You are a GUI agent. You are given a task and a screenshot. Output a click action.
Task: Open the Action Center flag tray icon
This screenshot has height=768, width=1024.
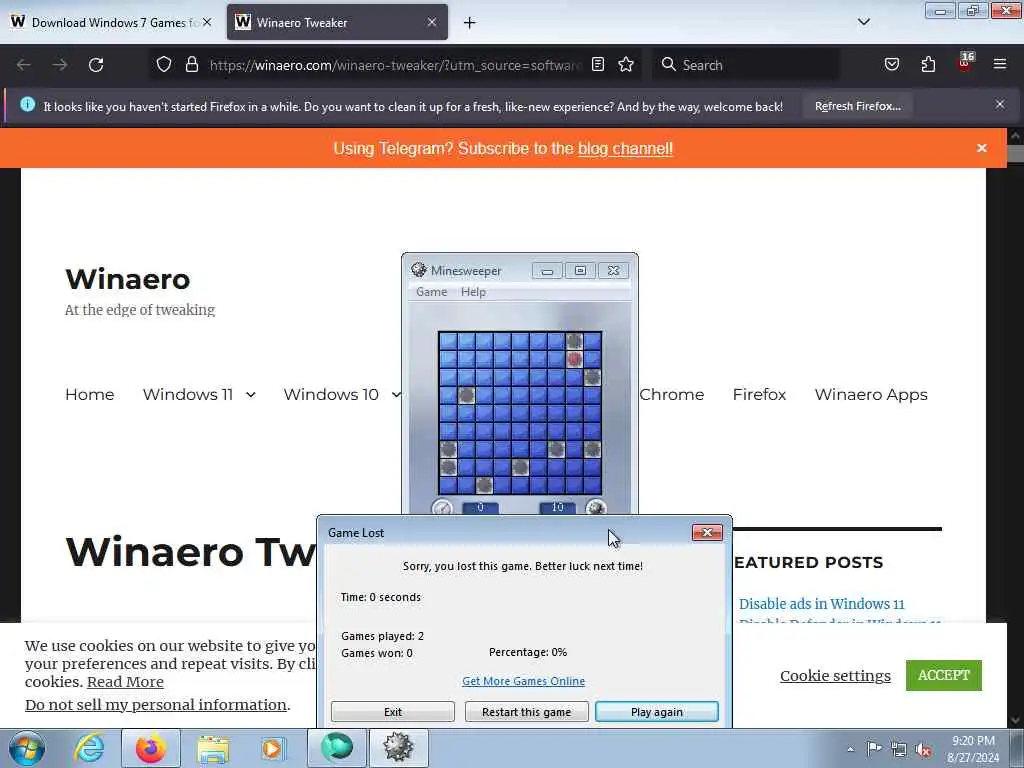tap(874, 748)
